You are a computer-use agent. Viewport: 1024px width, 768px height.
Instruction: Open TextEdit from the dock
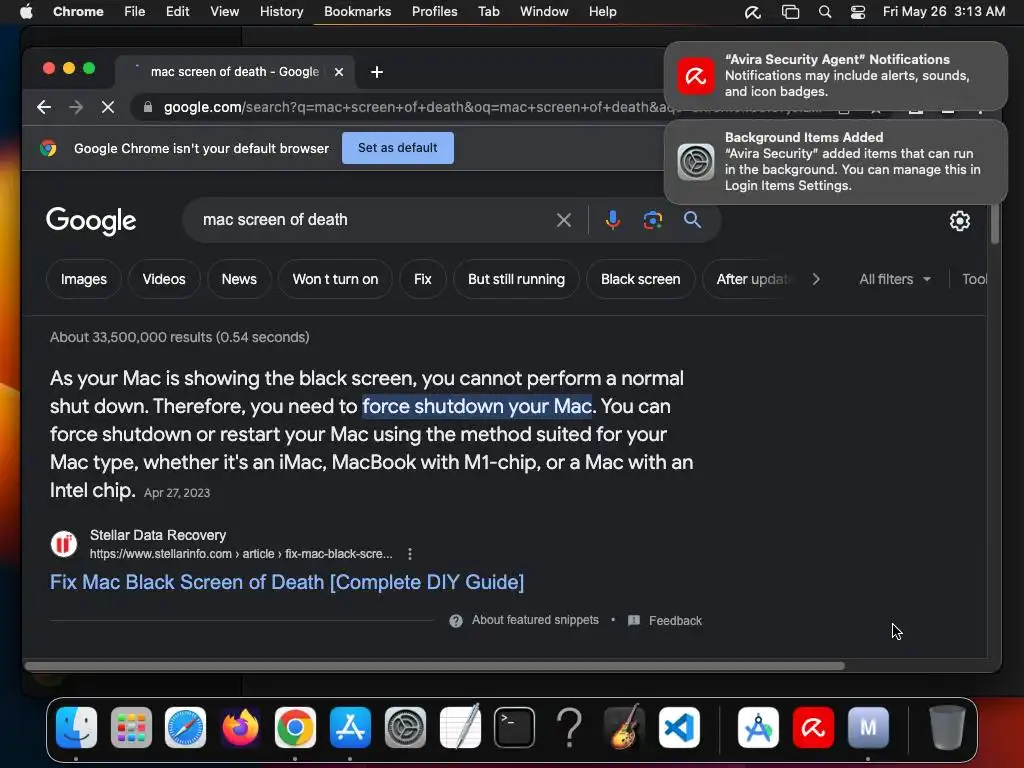tap(460, 727)
